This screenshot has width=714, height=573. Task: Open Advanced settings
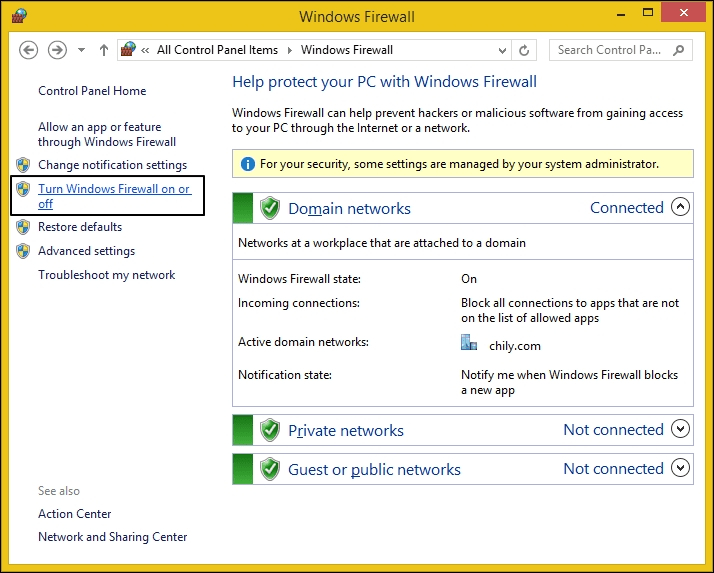pos(87,251)
